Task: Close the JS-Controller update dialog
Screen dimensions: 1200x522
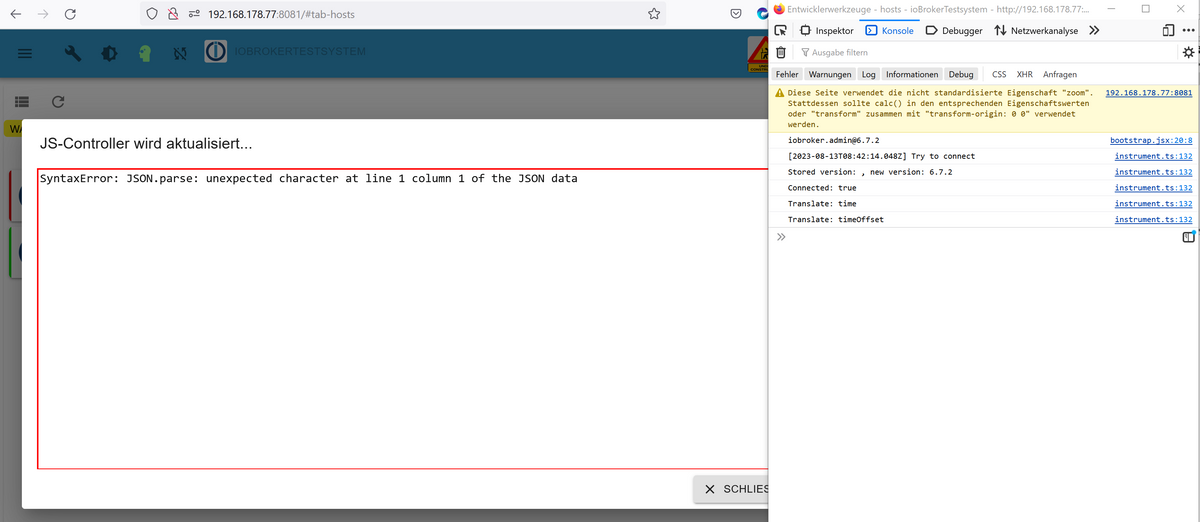Action: click(x=731, y=489)
